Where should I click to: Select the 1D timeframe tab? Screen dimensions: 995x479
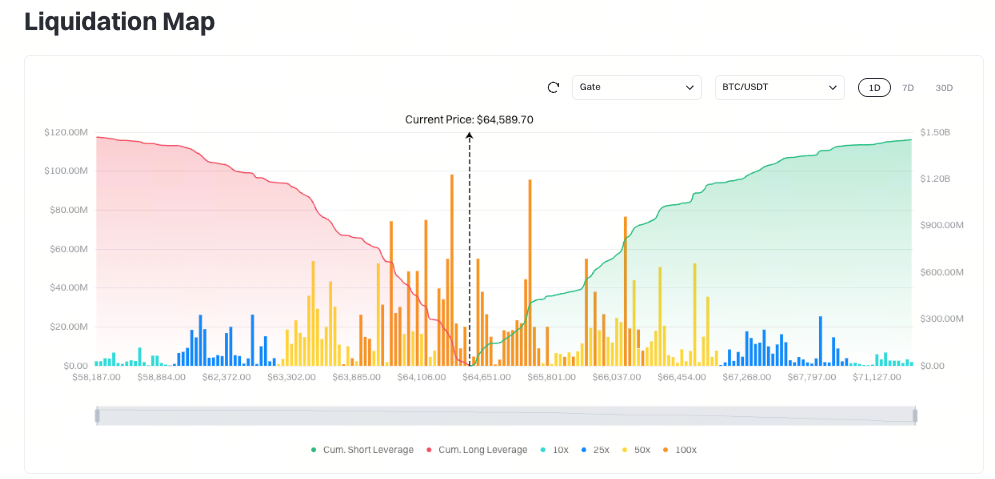pos(874,88)
